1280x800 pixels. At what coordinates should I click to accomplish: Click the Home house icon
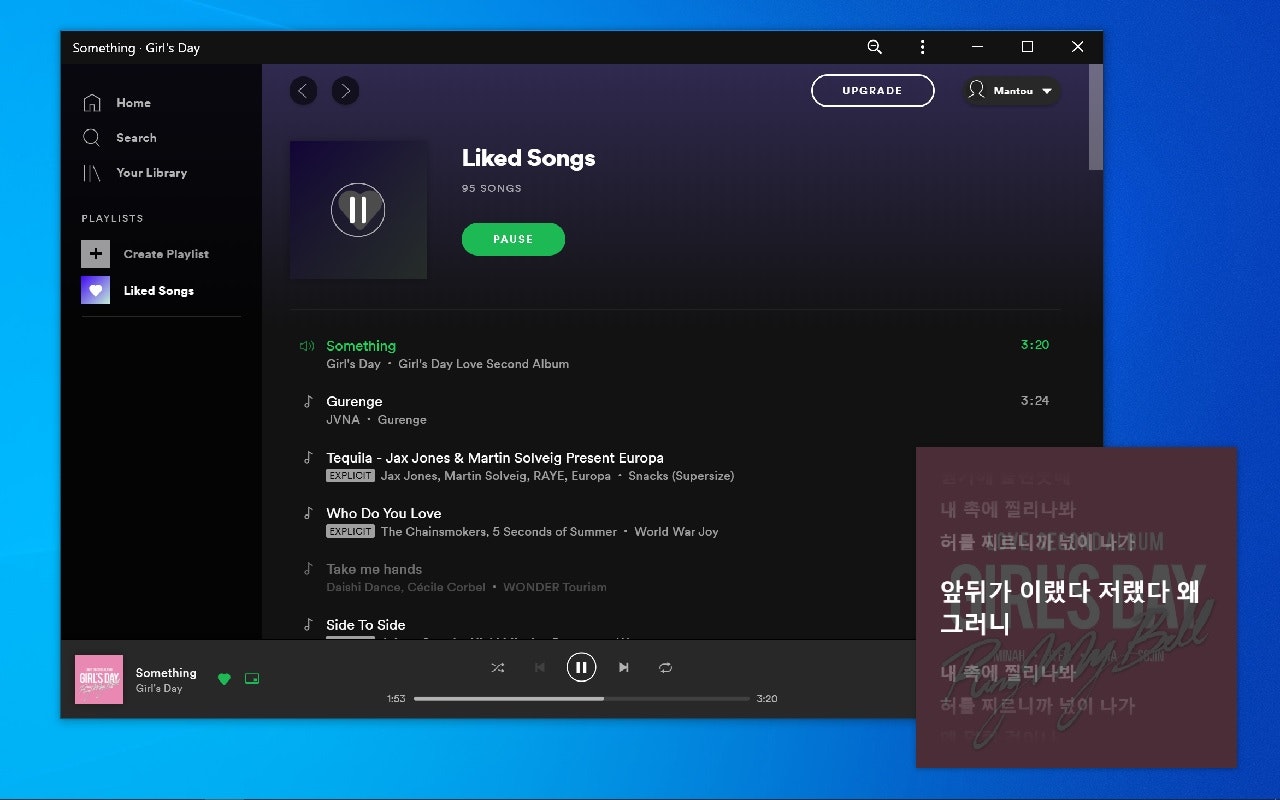92,103
